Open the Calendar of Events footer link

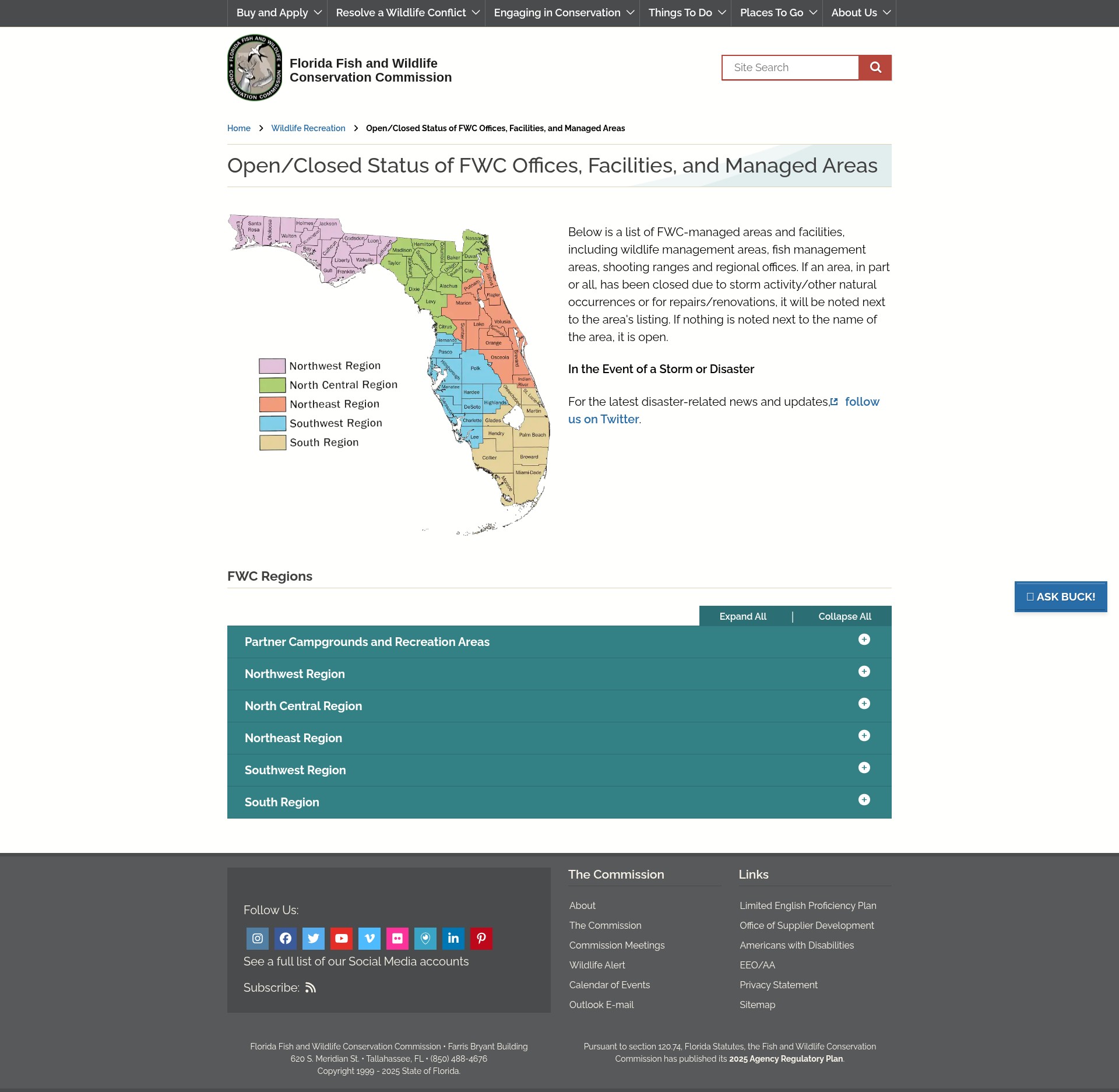pos(610,985)
